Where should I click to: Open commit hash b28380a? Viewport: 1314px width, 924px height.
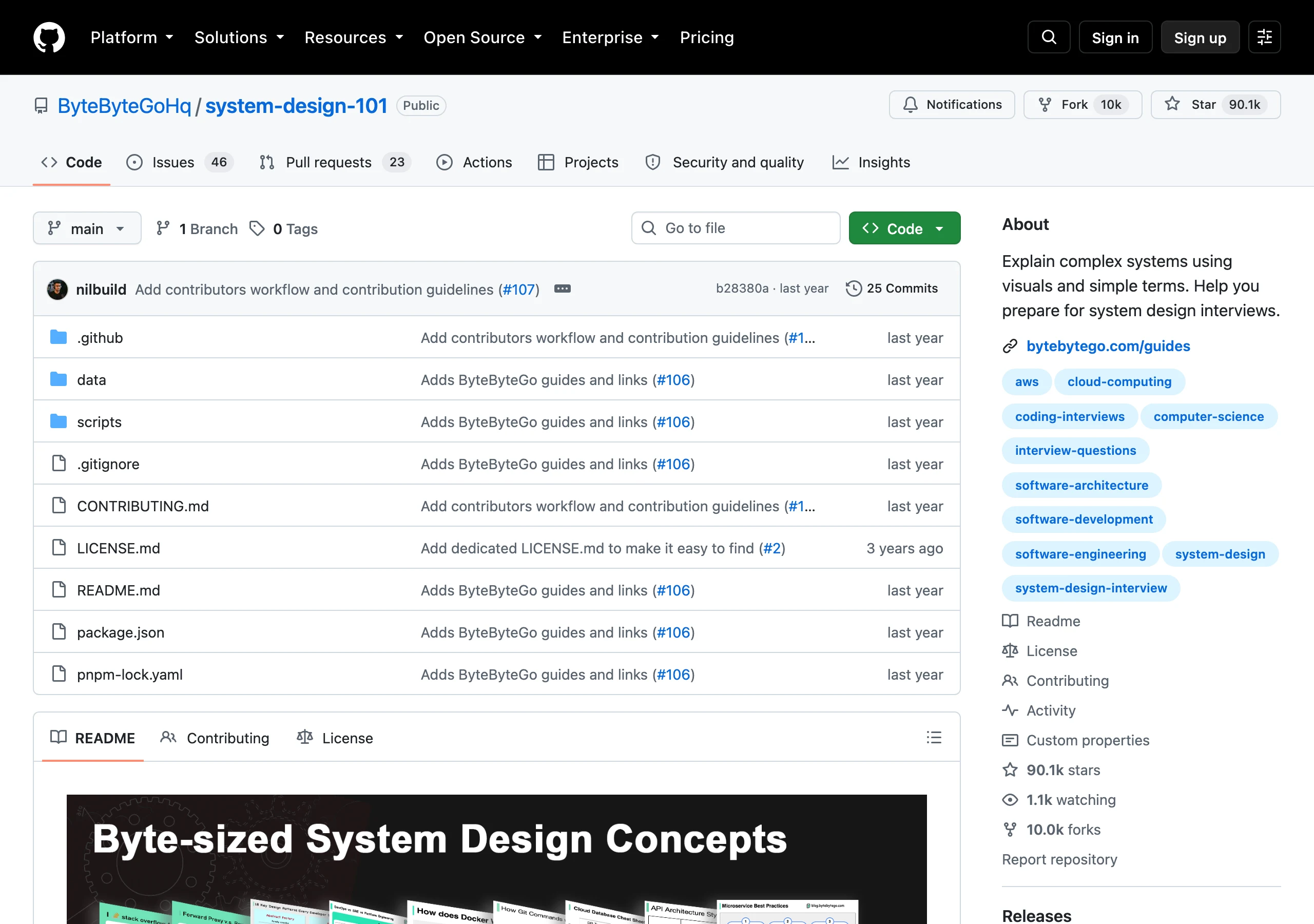coord(742,288)
